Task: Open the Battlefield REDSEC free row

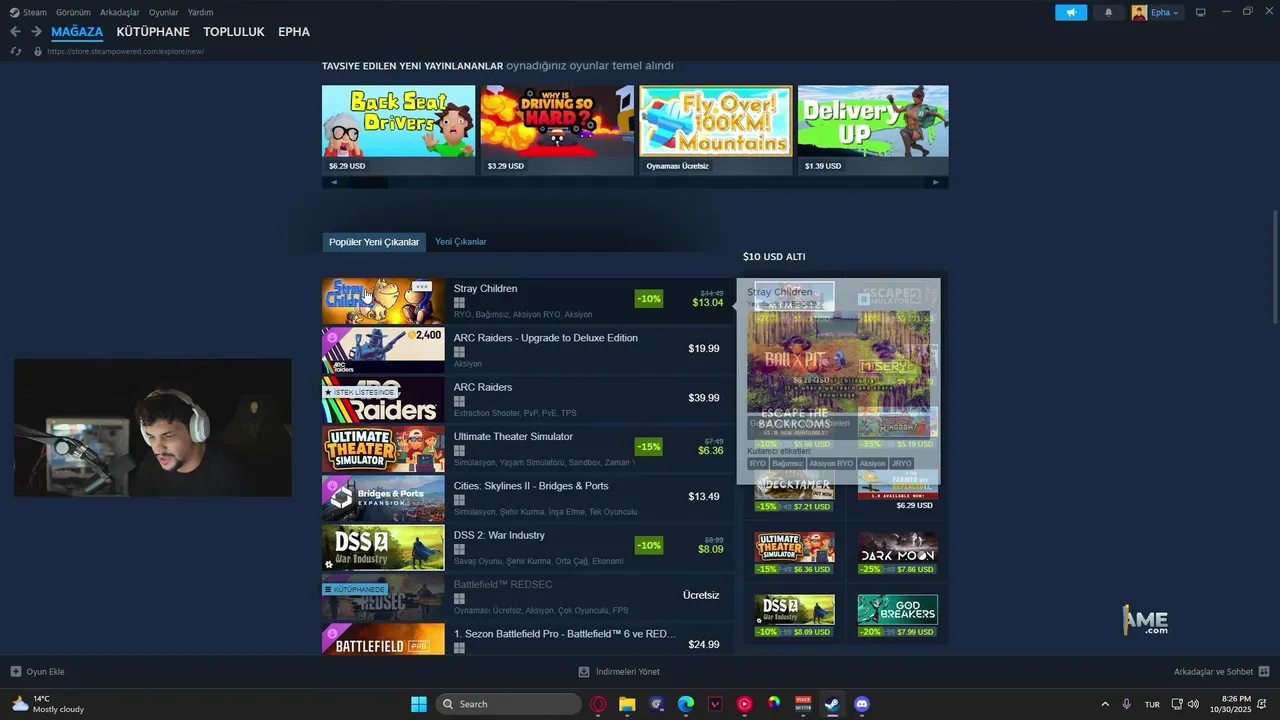Action: (x=527, y=596)
